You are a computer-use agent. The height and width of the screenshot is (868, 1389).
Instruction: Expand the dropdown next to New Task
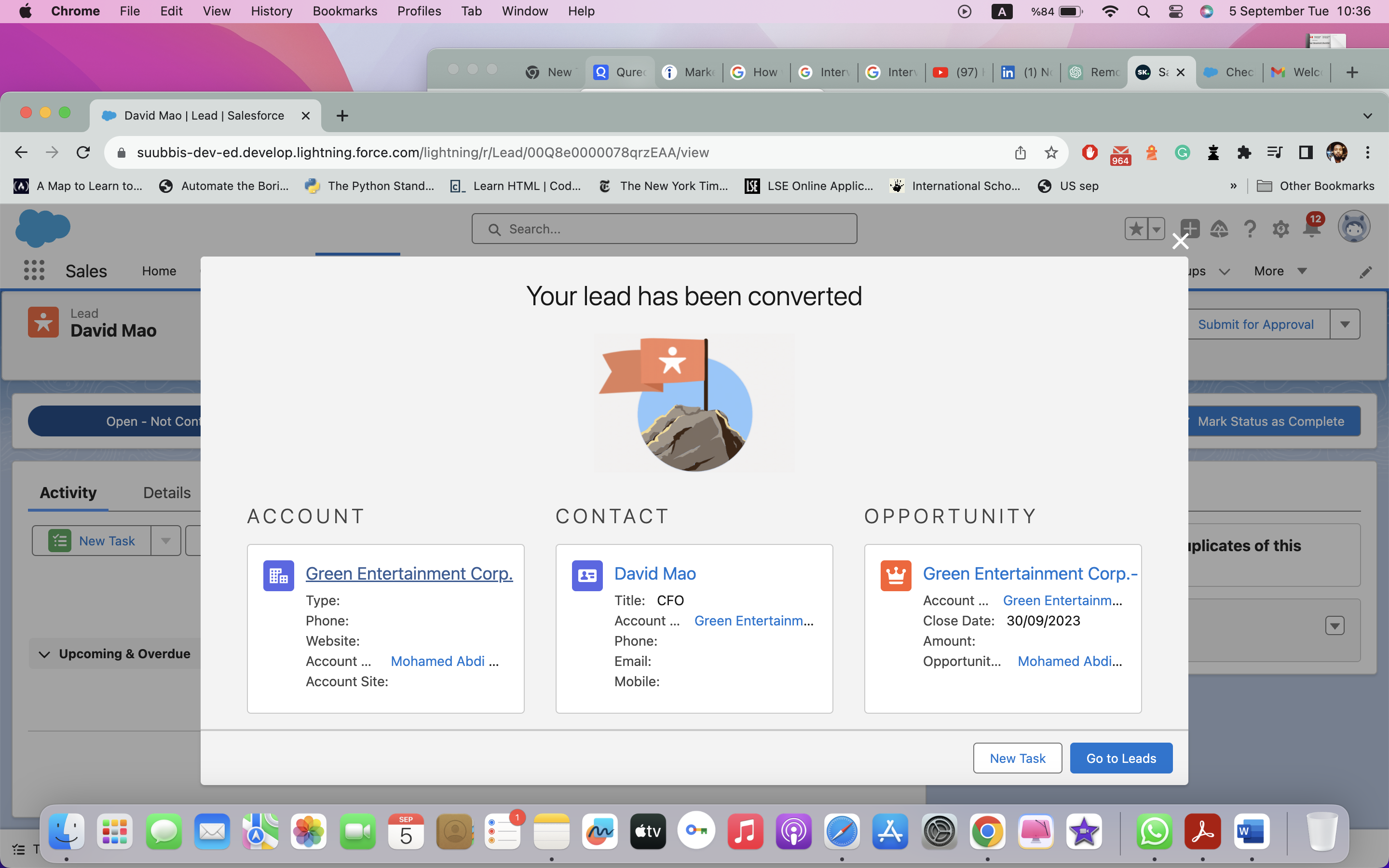click(x=166, y=541)
